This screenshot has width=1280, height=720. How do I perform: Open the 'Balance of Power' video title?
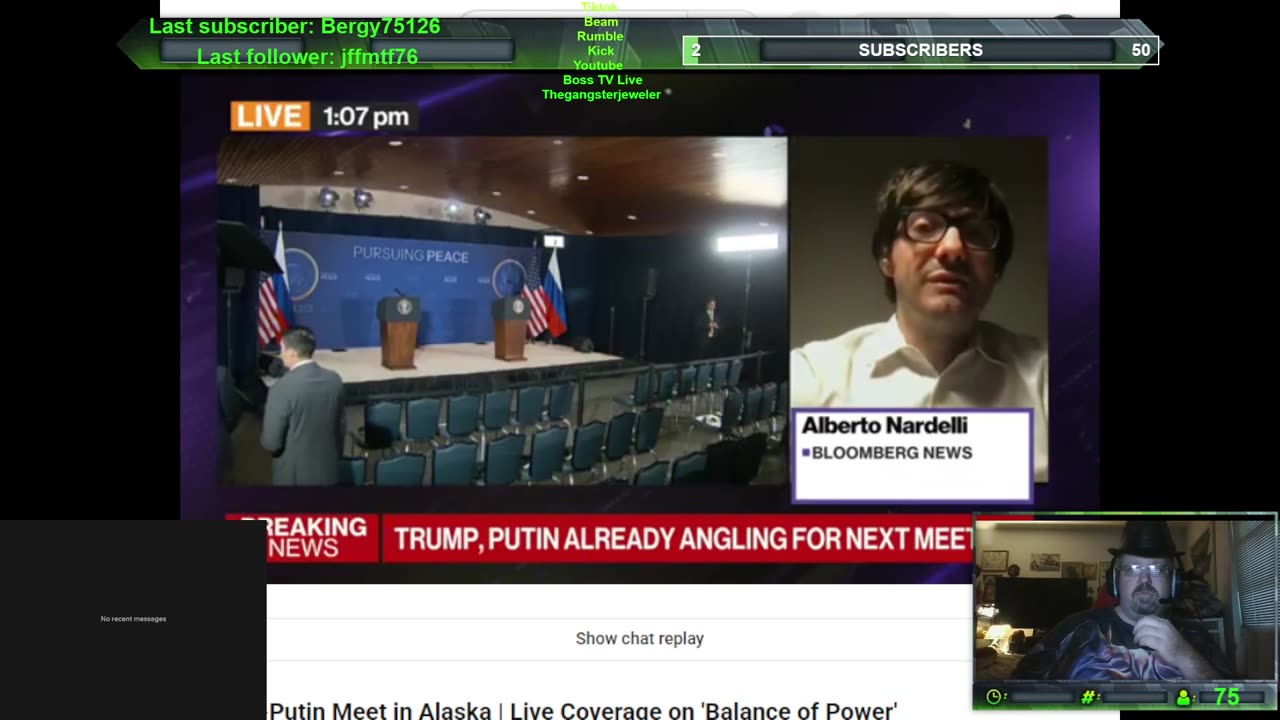(x=583, y=711)
